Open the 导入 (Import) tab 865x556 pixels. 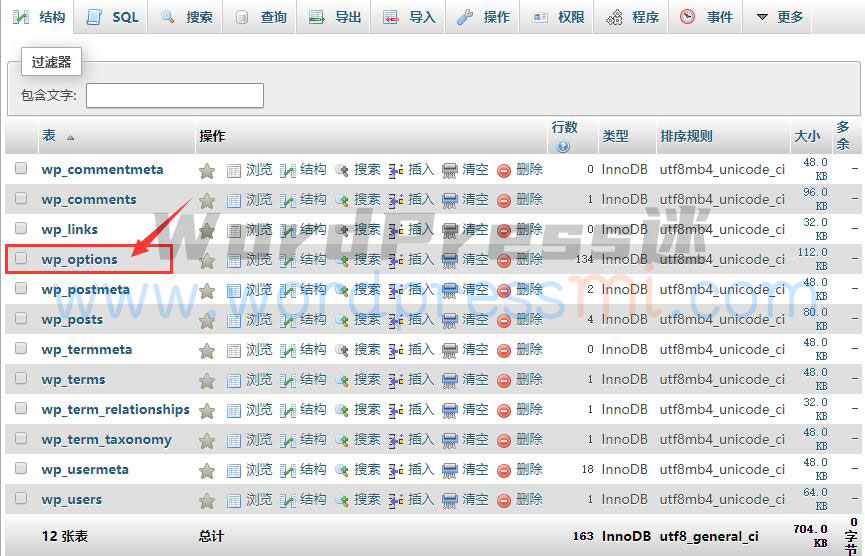coord(408,17)
